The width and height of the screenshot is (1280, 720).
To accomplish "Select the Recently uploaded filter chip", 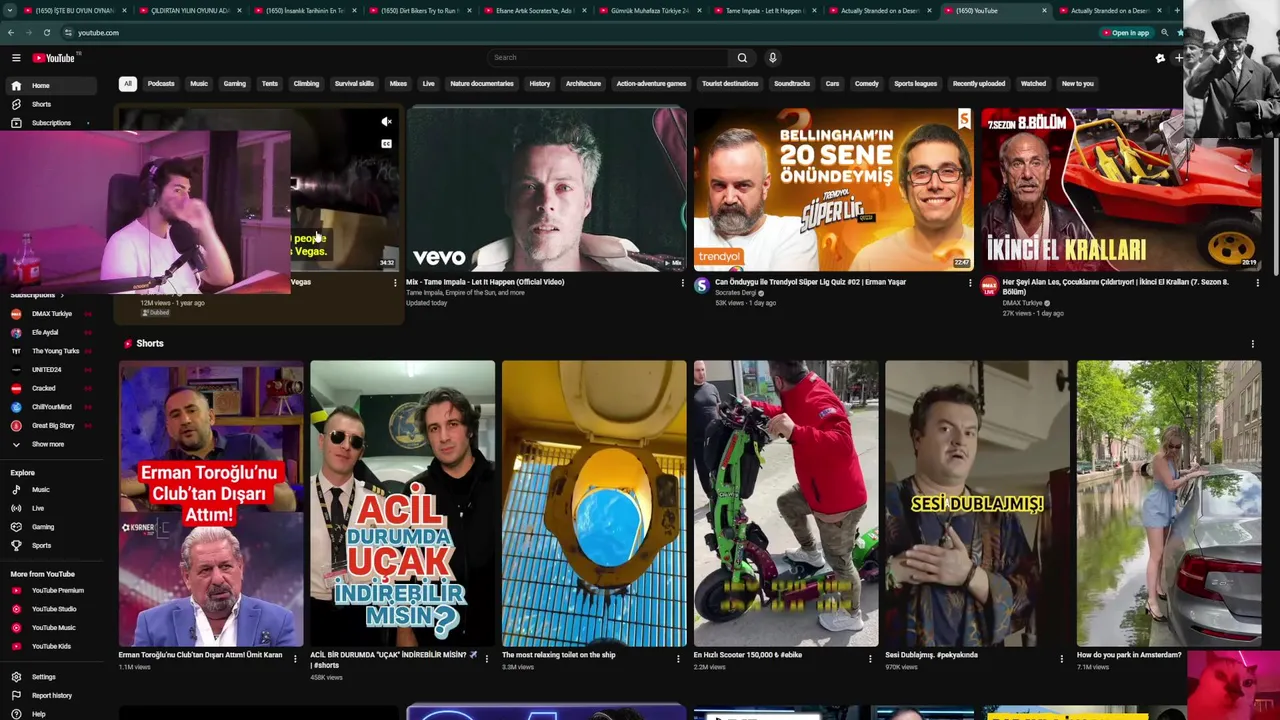I will point(979,84).
